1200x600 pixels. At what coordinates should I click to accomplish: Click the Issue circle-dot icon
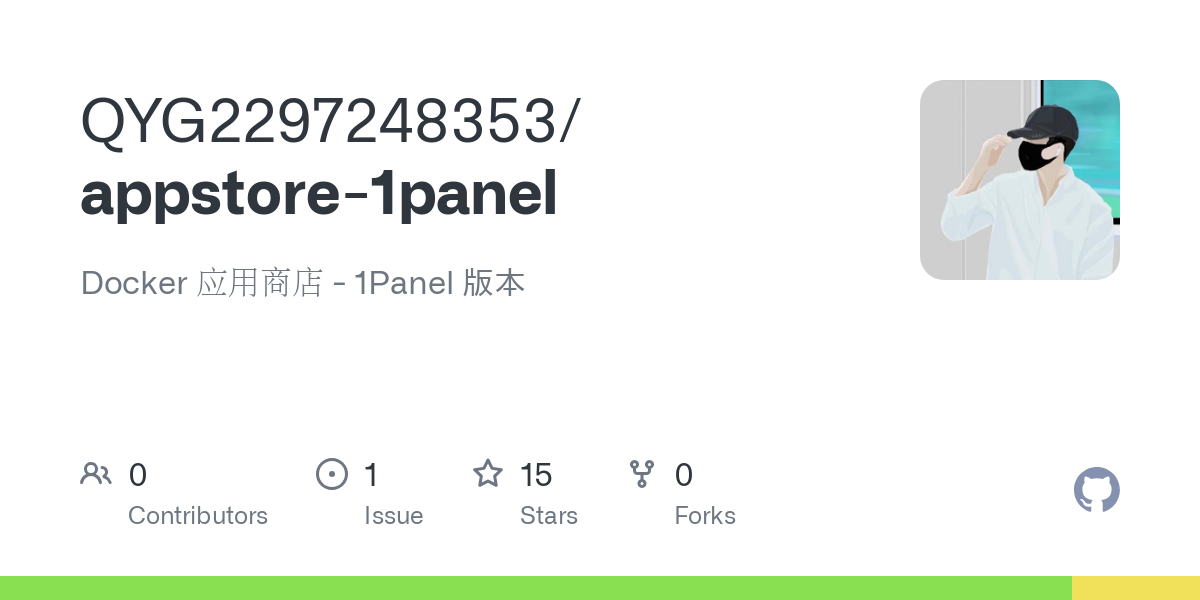pyautogui.click(x=332, y=474)
